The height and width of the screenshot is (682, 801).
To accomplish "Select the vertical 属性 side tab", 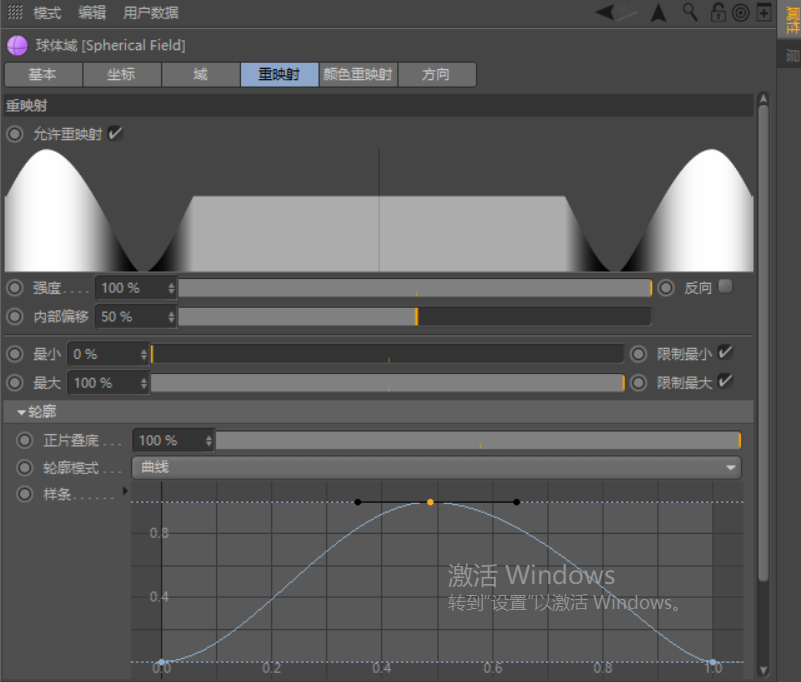I will pos(791,19).
